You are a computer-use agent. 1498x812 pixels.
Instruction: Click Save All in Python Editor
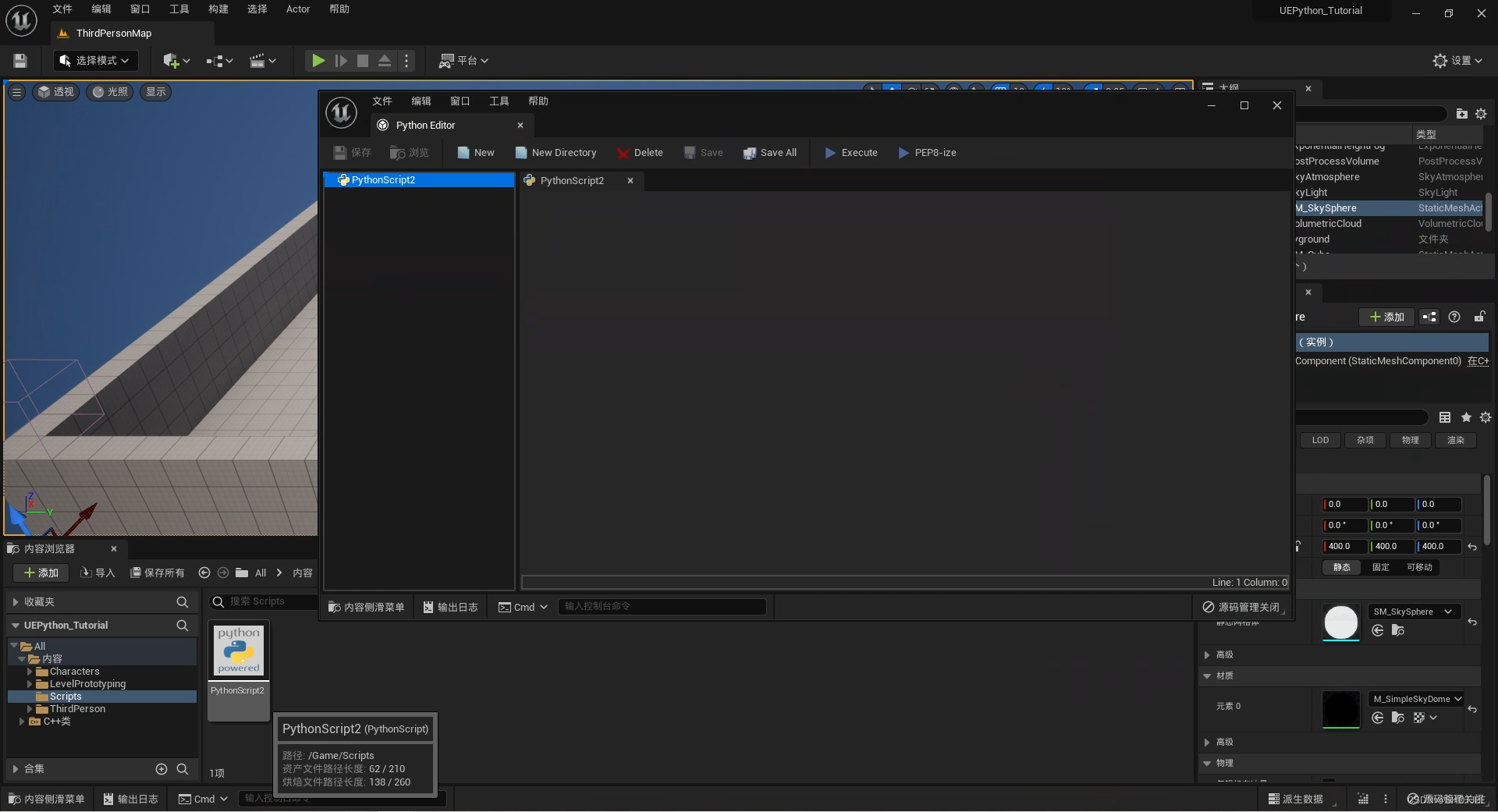pos(770,153)
